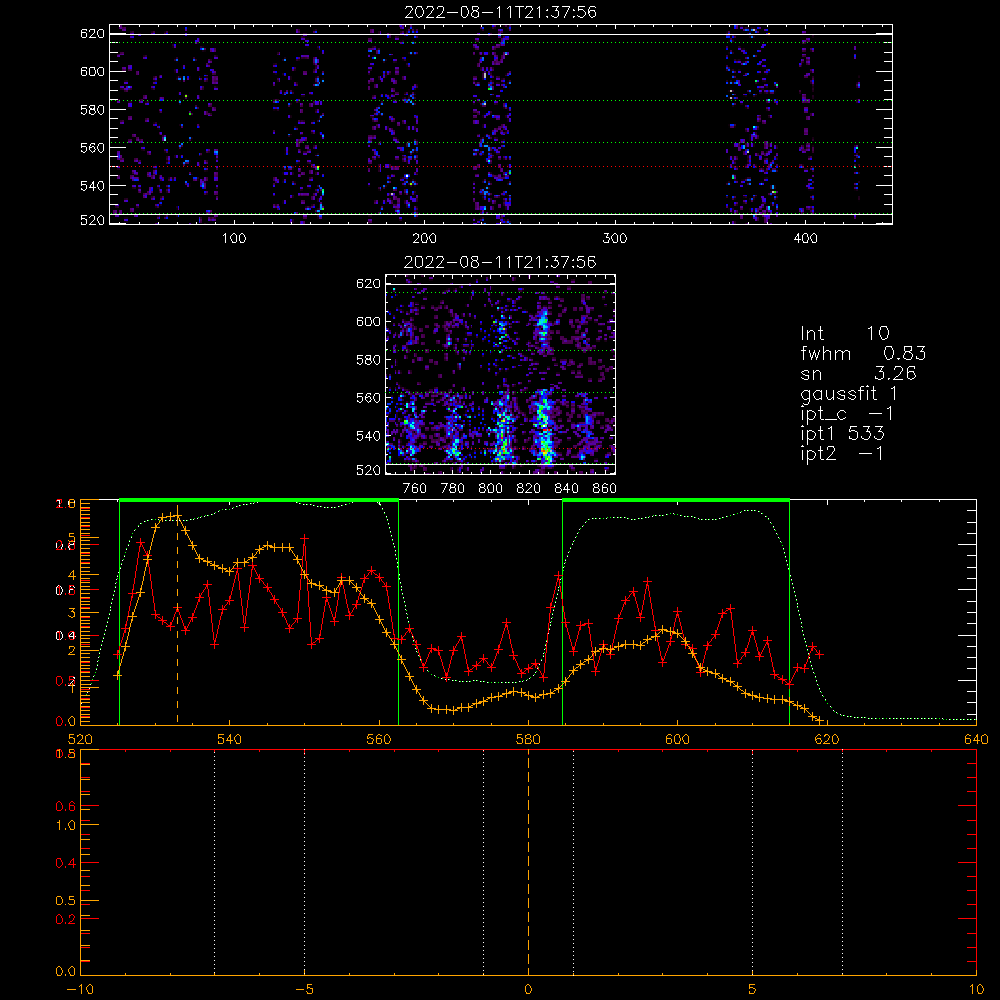Image resolution: width=1000 pixels, height=1000 pixels.
Task: Click the 0 label on bottom plot x-axis
Action: pos(528,989)
